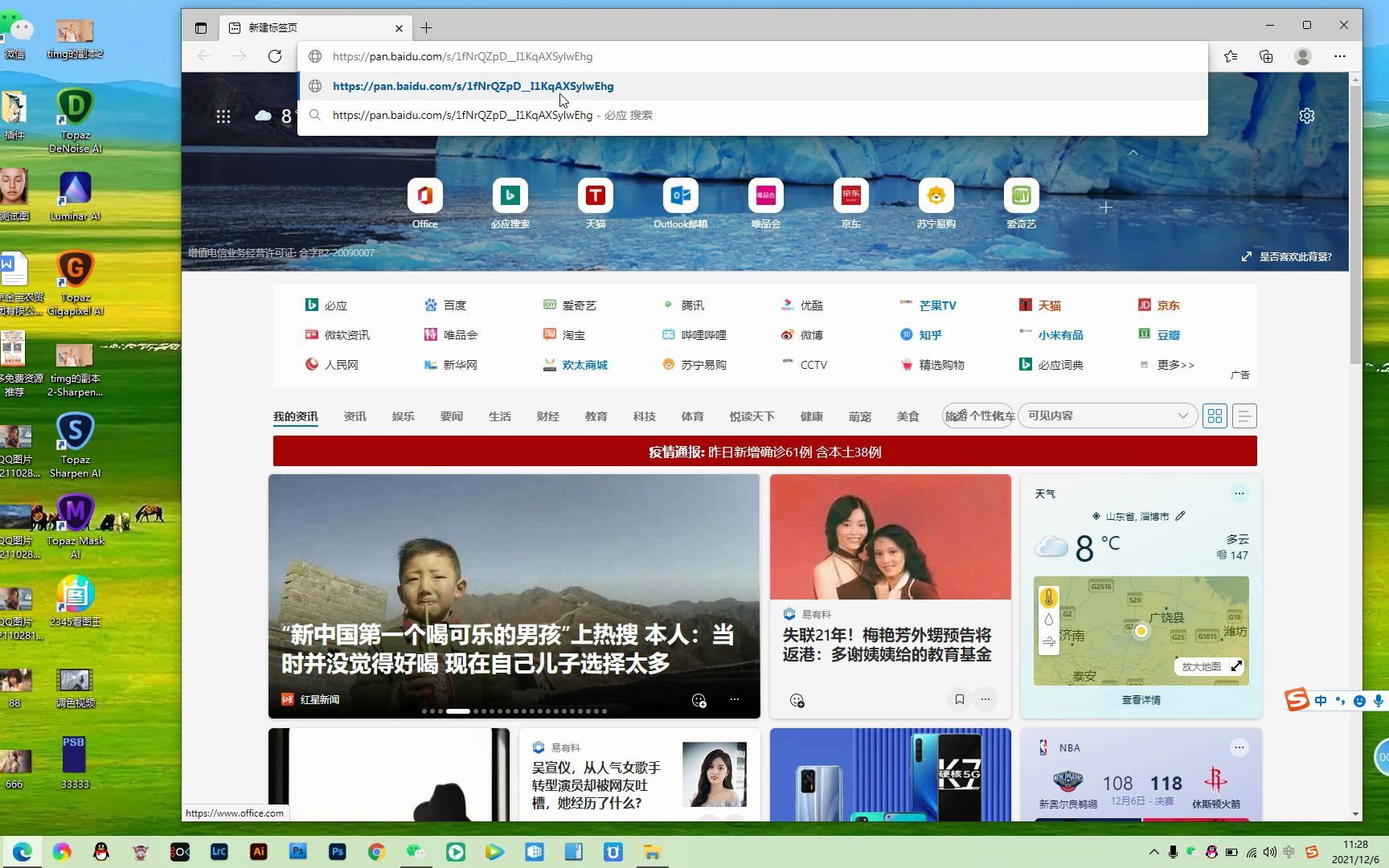Viewport: 1389px width, 868px height.
Task: Open Luminar AI desktop shortcut
Action: tap(75, 196)
